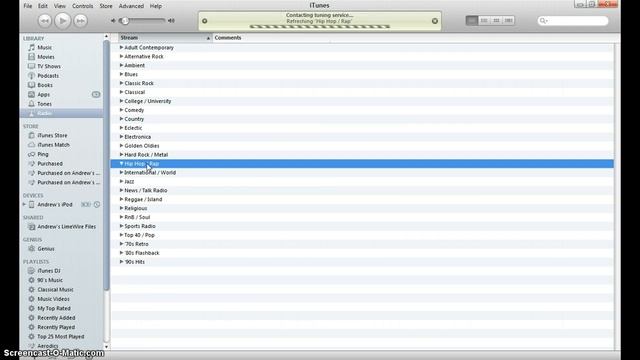Viewport: 640px width, 360px height.
Task: Expand the Adult Contemporary stream category
Action: (121, 47)
